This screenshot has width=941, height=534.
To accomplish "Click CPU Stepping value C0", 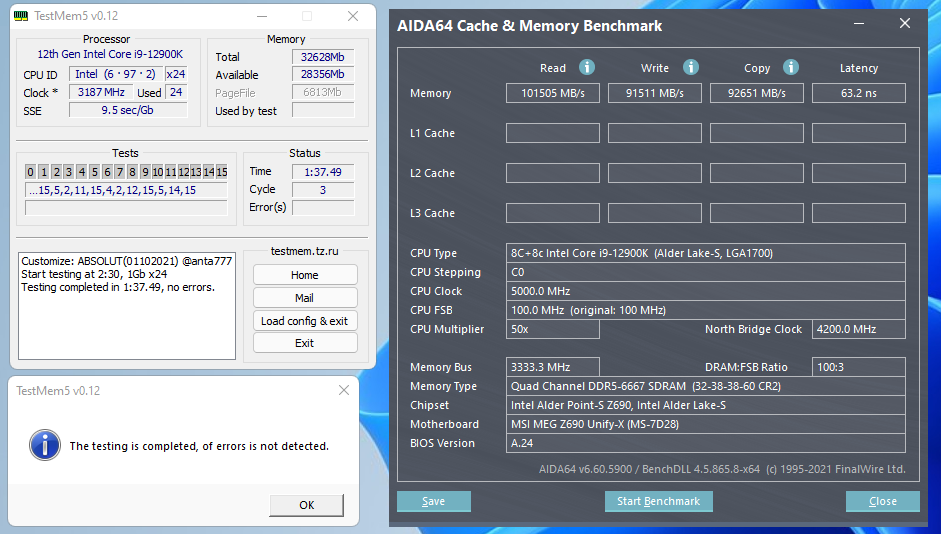I will [x=706, y=272].
